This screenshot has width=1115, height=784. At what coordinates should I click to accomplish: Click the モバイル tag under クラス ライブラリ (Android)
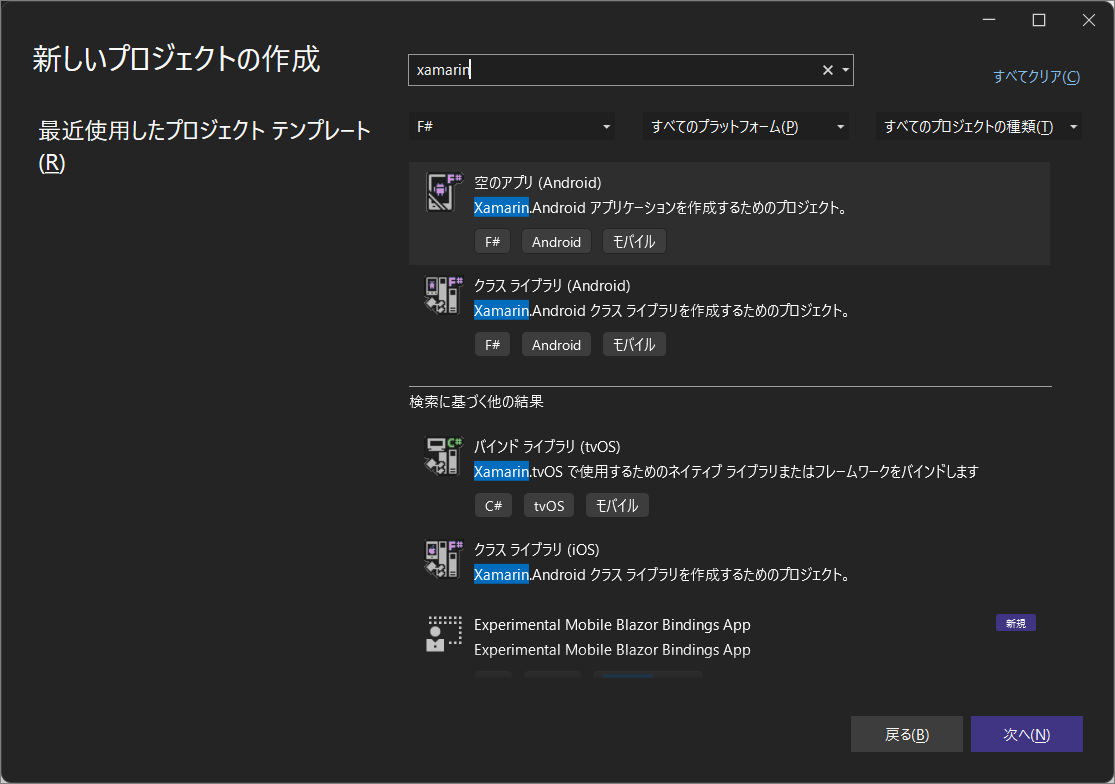point(634,345)
